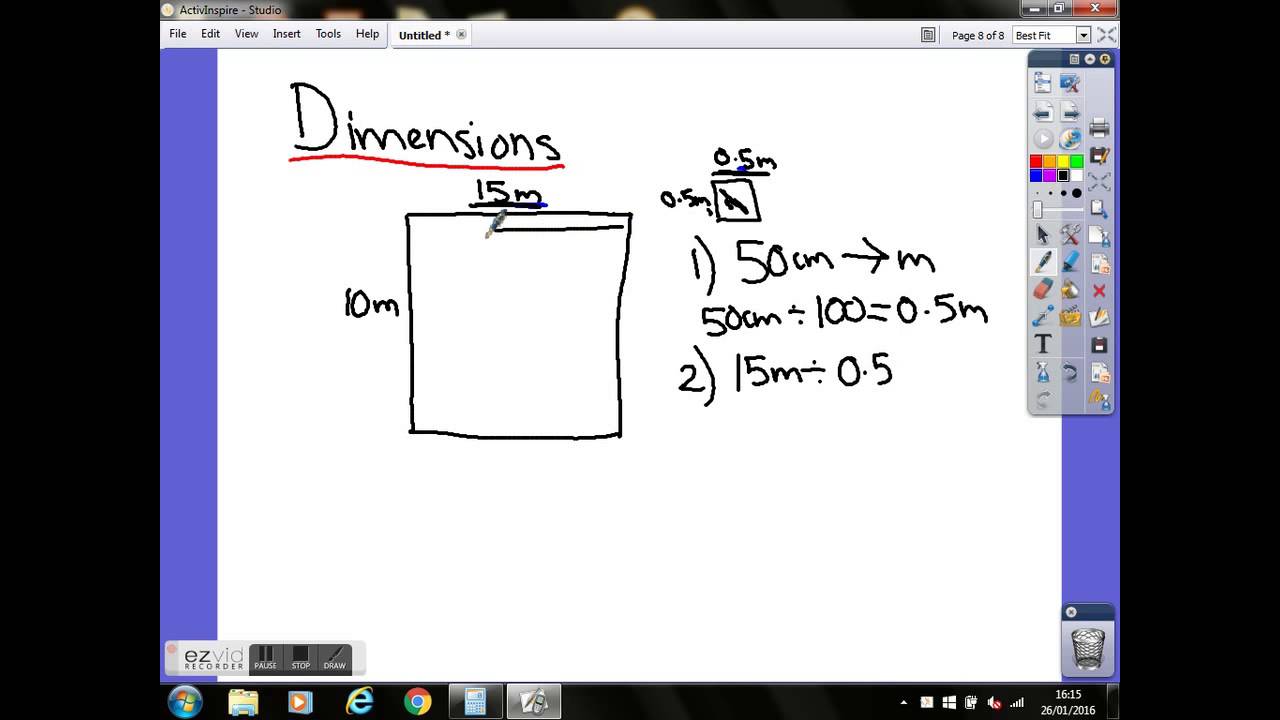Select the Highlighter tool
The height and width of the screenshot is (720, 1280).
pyautogui.click(x=1070, y=262)
